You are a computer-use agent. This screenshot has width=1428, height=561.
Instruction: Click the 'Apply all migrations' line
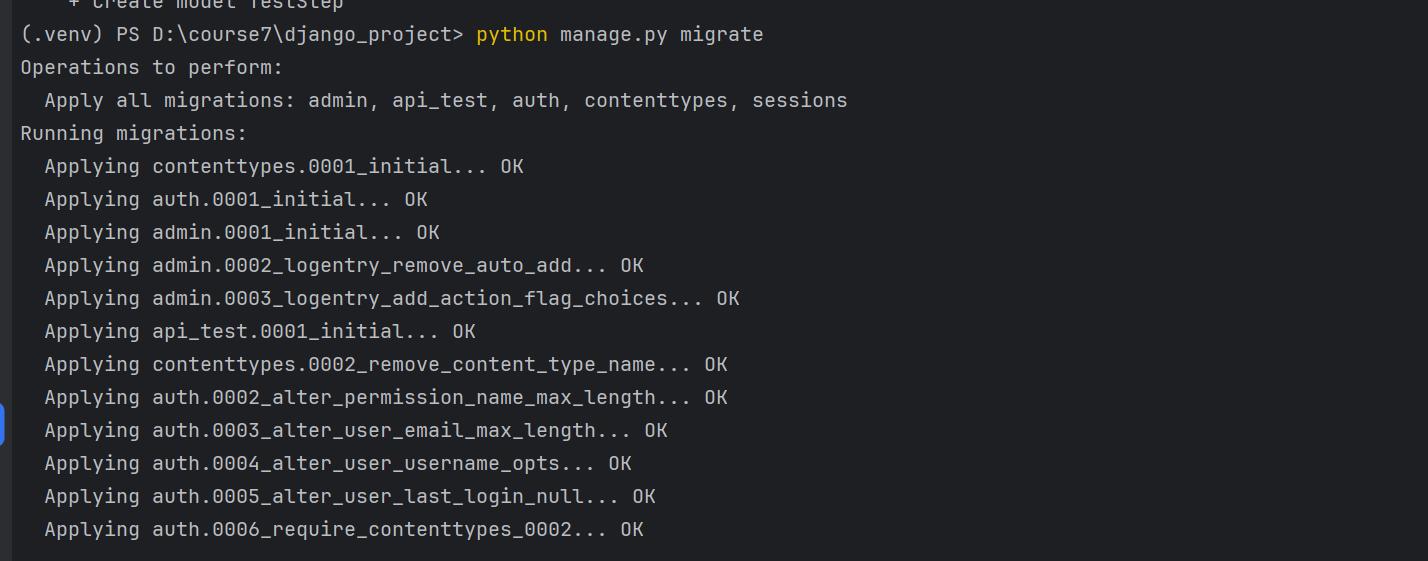click(445, 101)
